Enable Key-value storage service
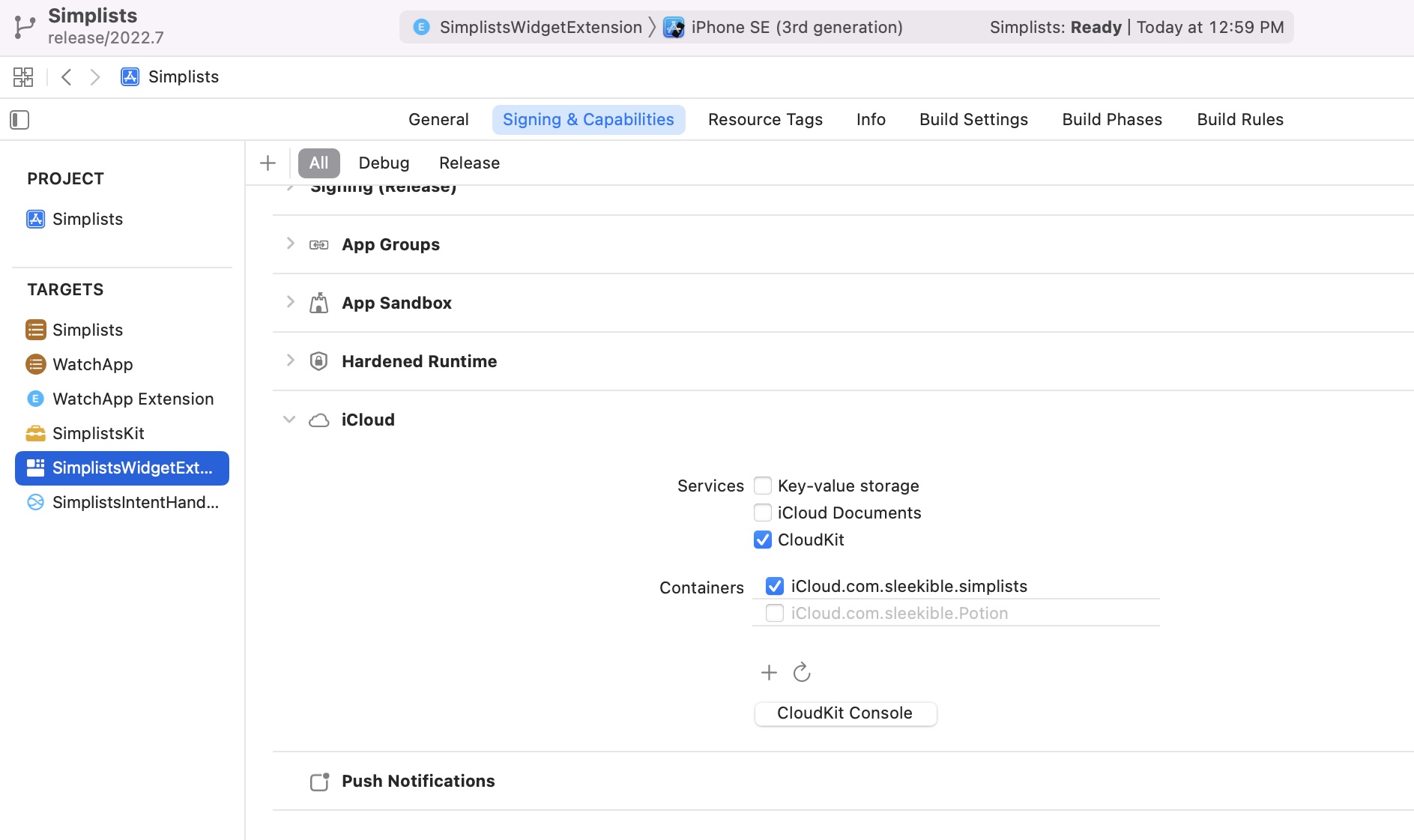1414x840 pixels. (763, 486)
